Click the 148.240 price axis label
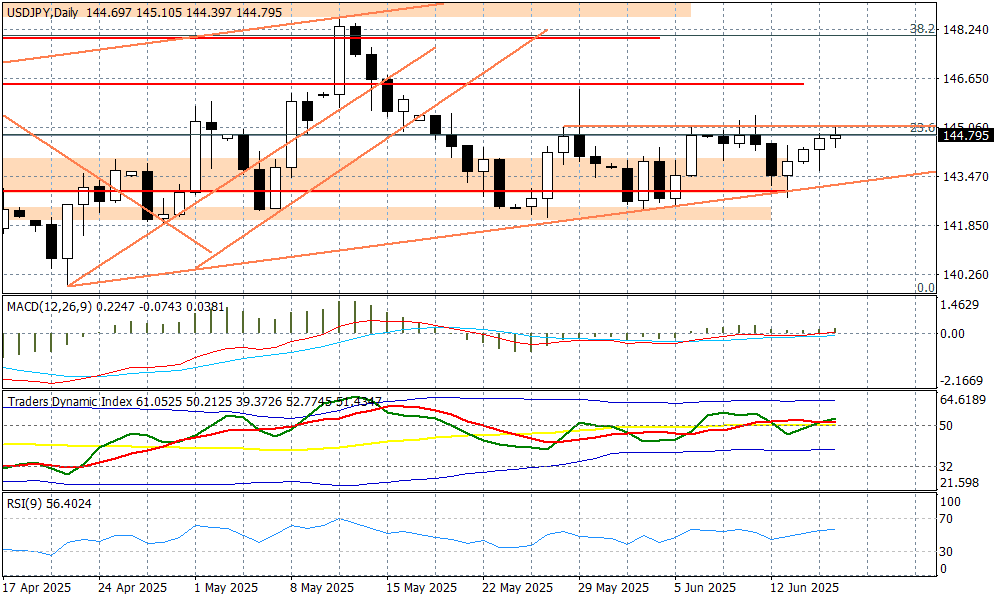Image resolution: width=1000 pixels, height=600 pixels. click(x=966, y=30)
